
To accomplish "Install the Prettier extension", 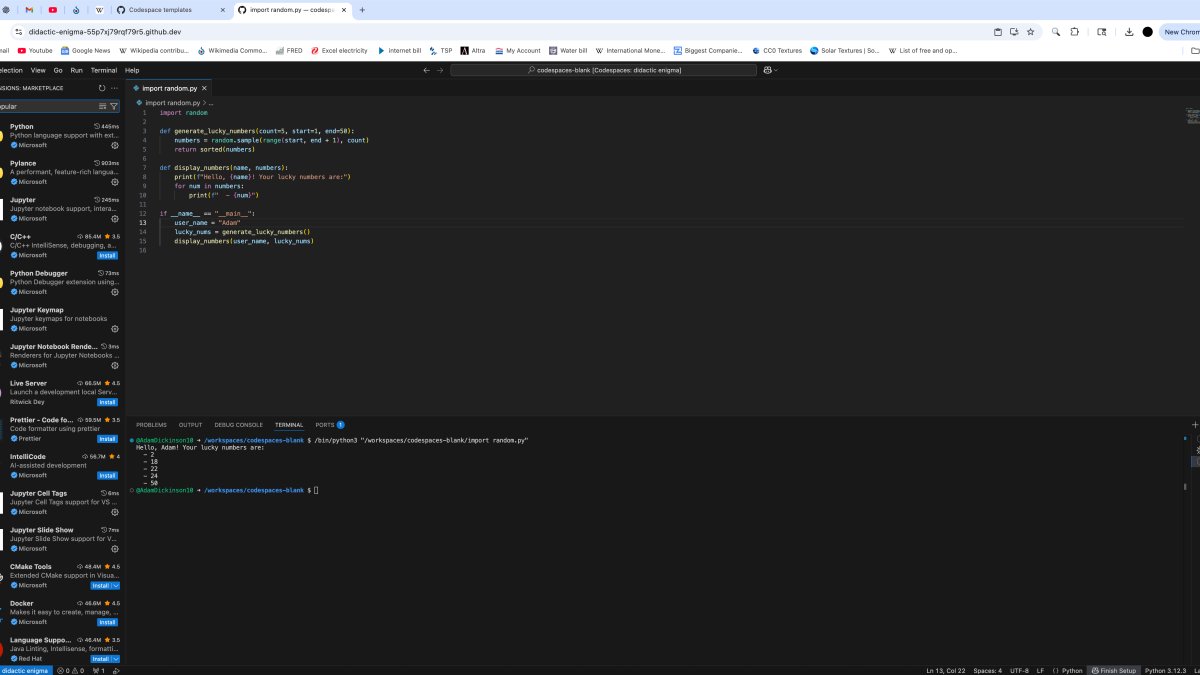I will point(107,439).
